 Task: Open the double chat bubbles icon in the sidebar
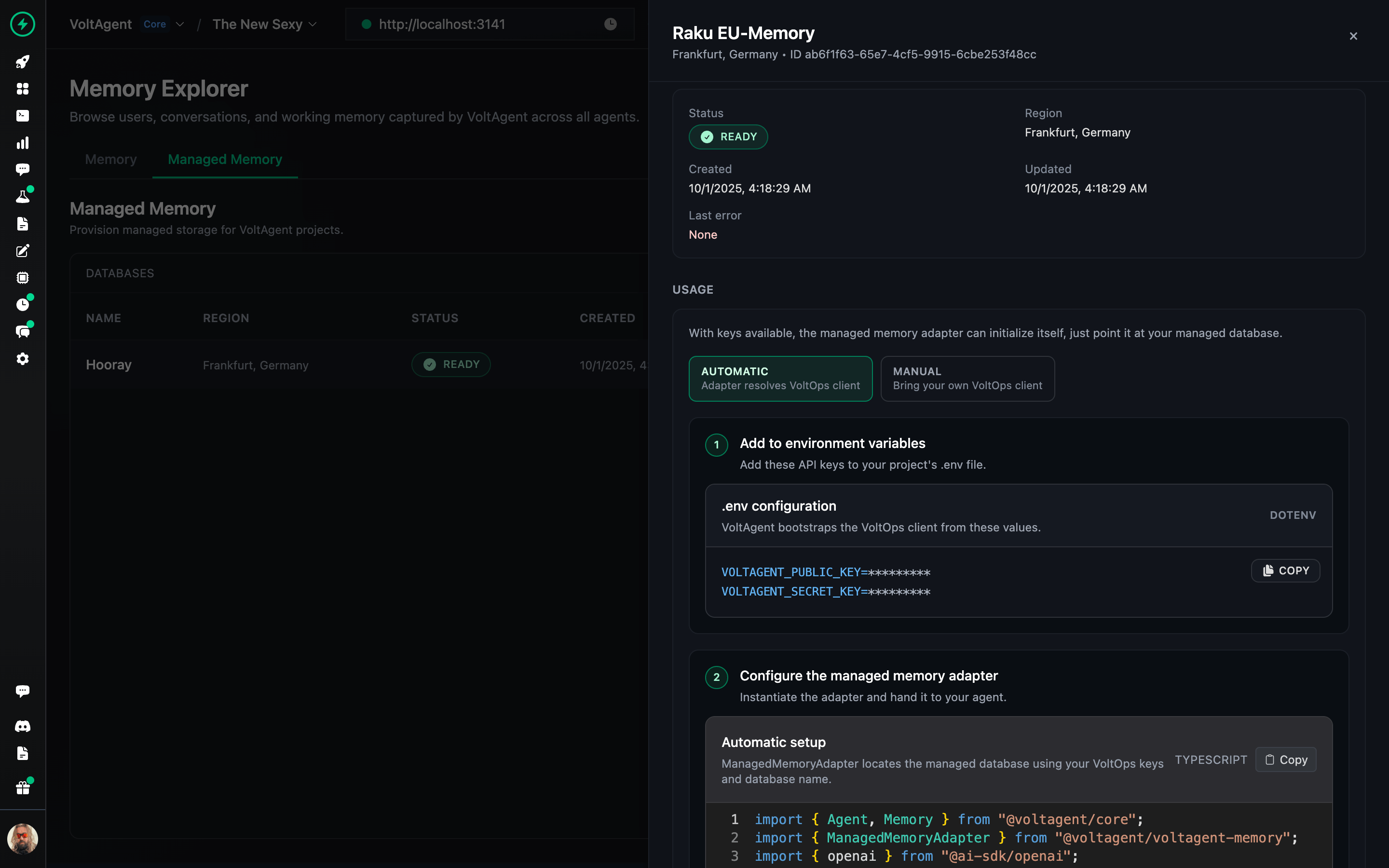(22, 332)
